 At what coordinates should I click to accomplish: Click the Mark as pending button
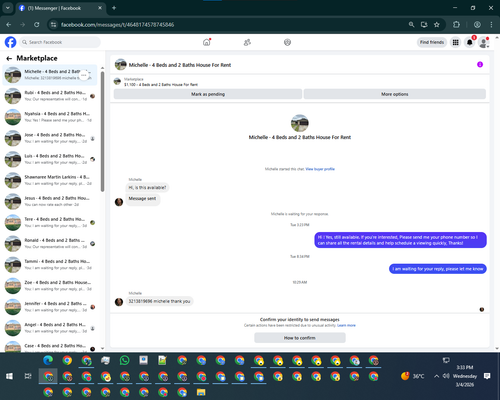pos(208,94)
